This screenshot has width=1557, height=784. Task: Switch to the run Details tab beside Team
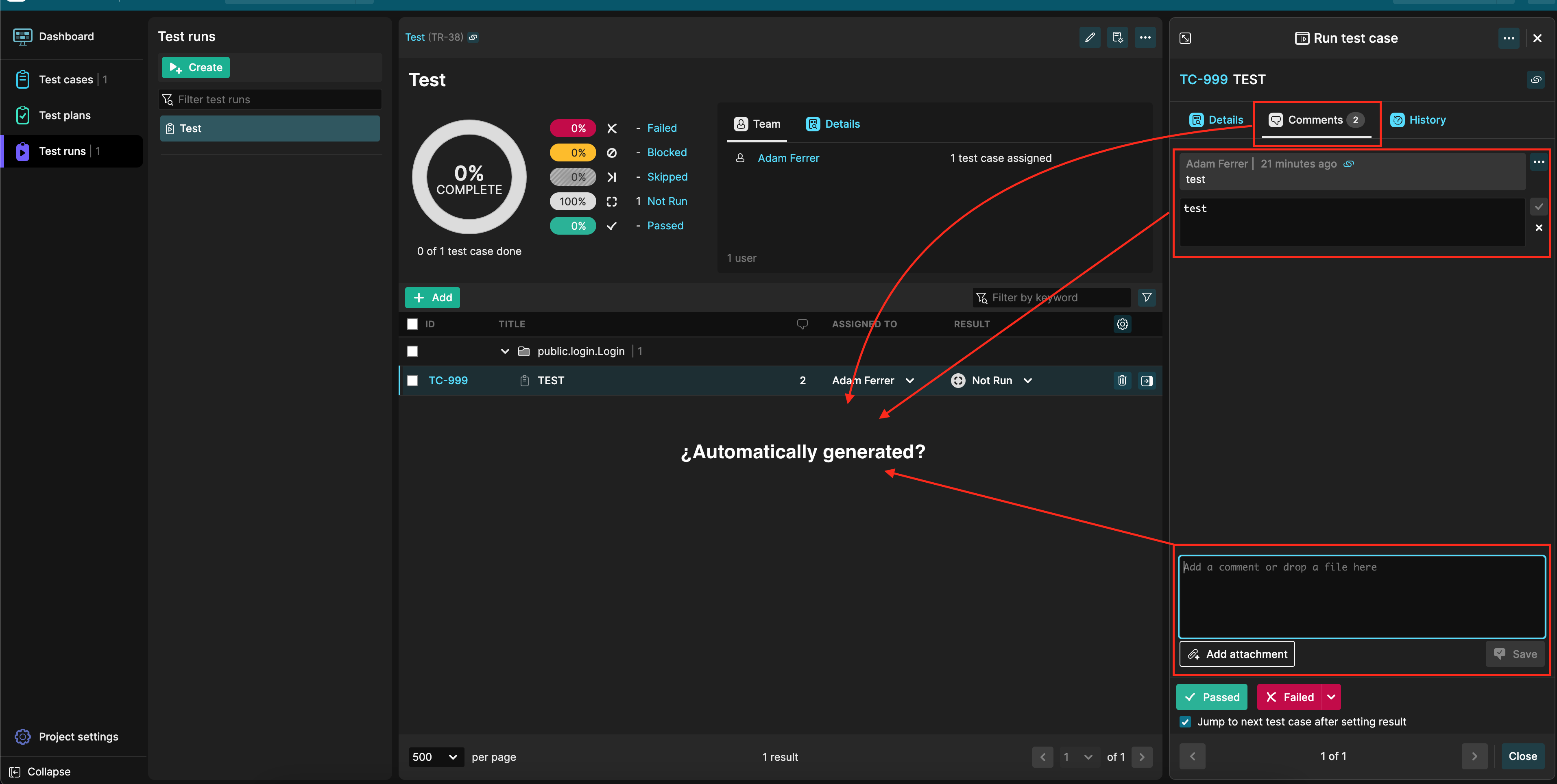pos(832,124)
